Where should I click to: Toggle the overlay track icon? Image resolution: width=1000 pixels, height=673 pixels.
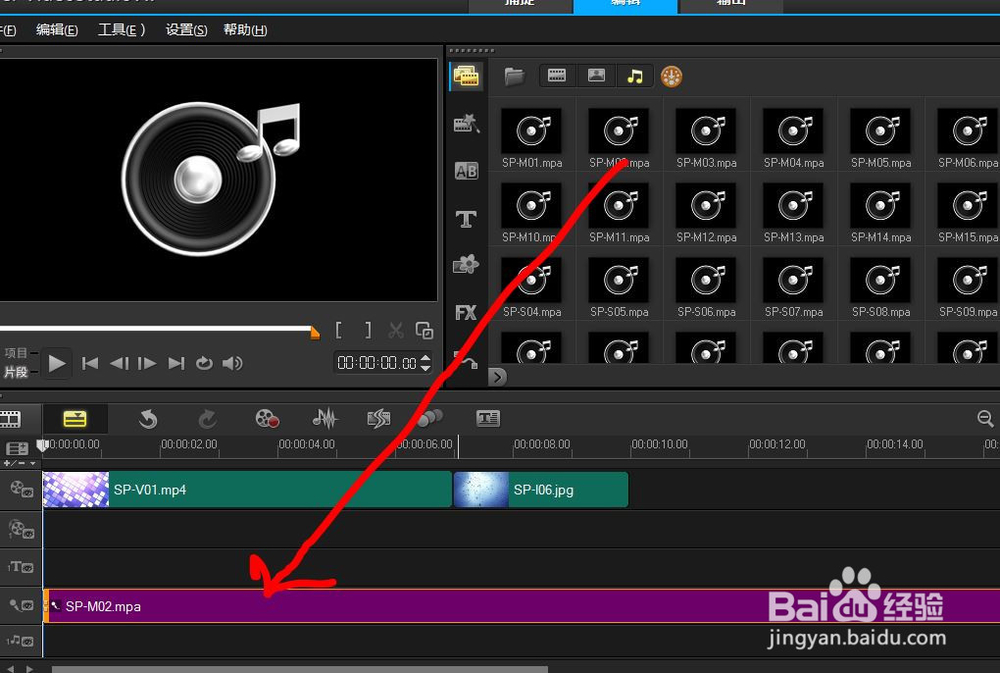[21, 529]
